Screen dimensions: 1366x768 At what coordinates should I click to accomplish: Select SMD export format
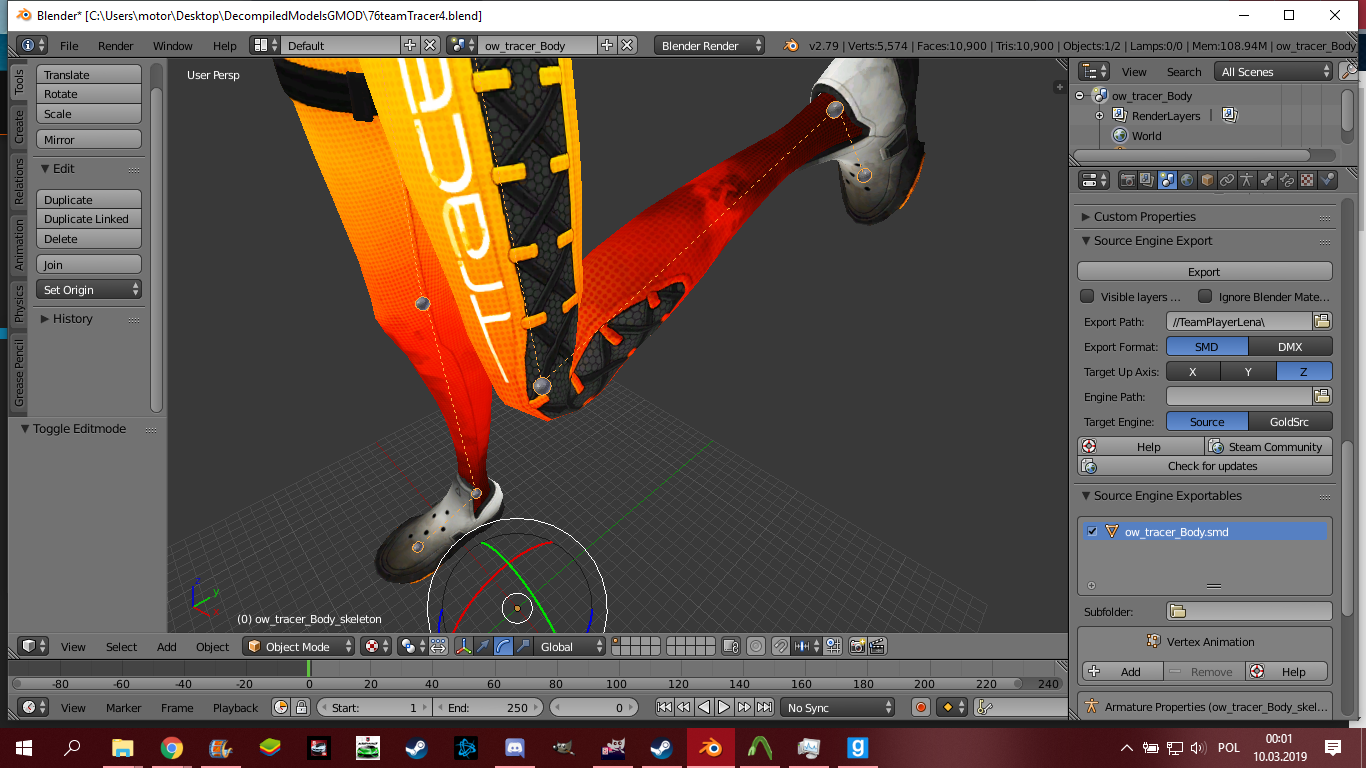tap(1207, 346)
